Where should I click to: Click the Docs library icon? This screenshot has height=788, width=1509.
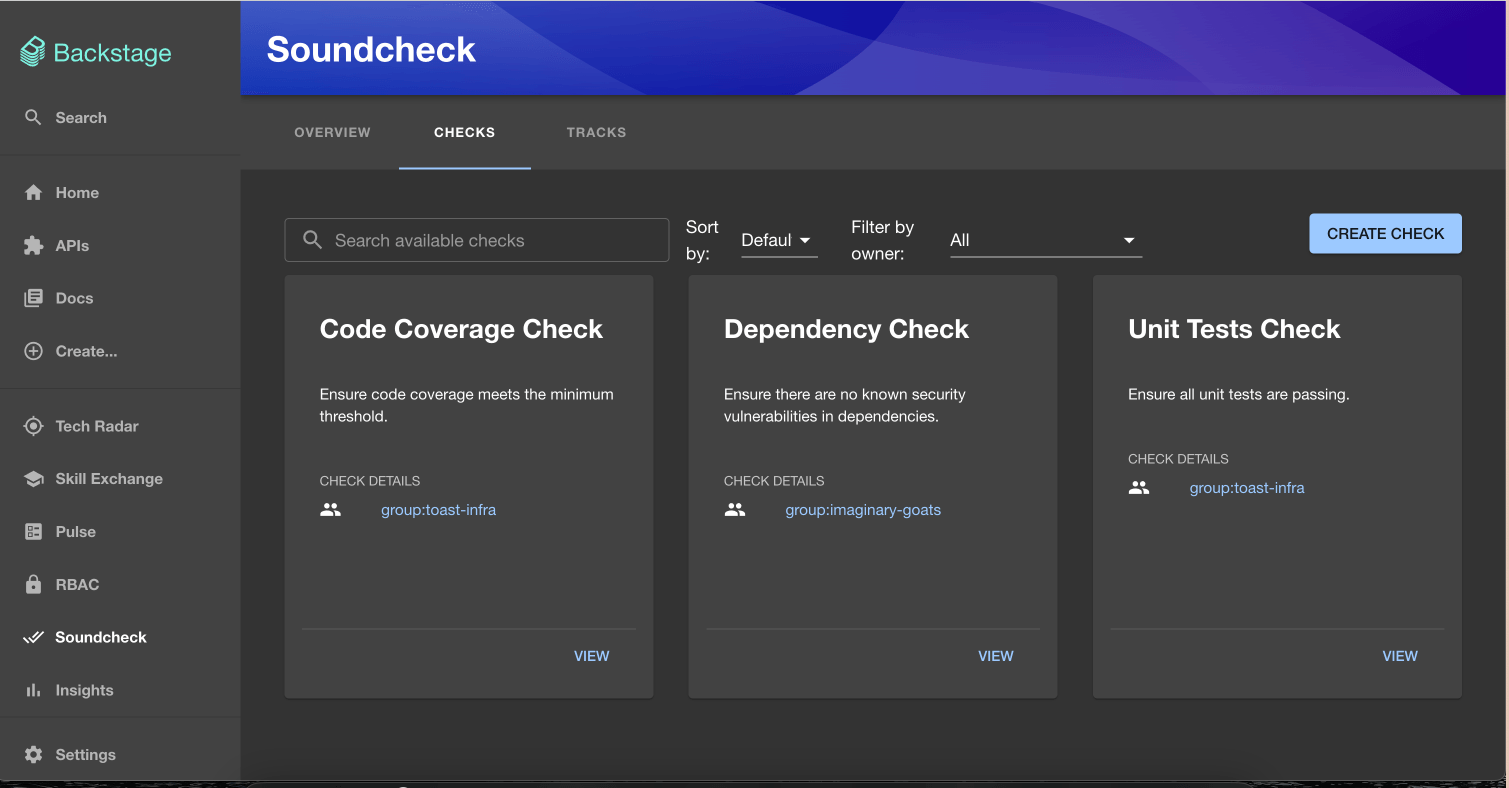[33, 298]
